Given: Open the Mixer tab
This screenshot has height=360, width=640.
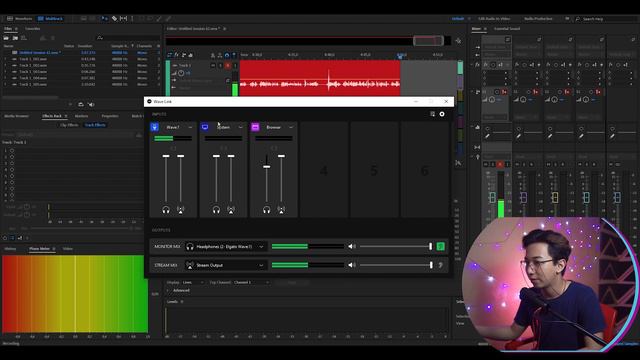Looking at the screenshot, I should click(476, 29).
